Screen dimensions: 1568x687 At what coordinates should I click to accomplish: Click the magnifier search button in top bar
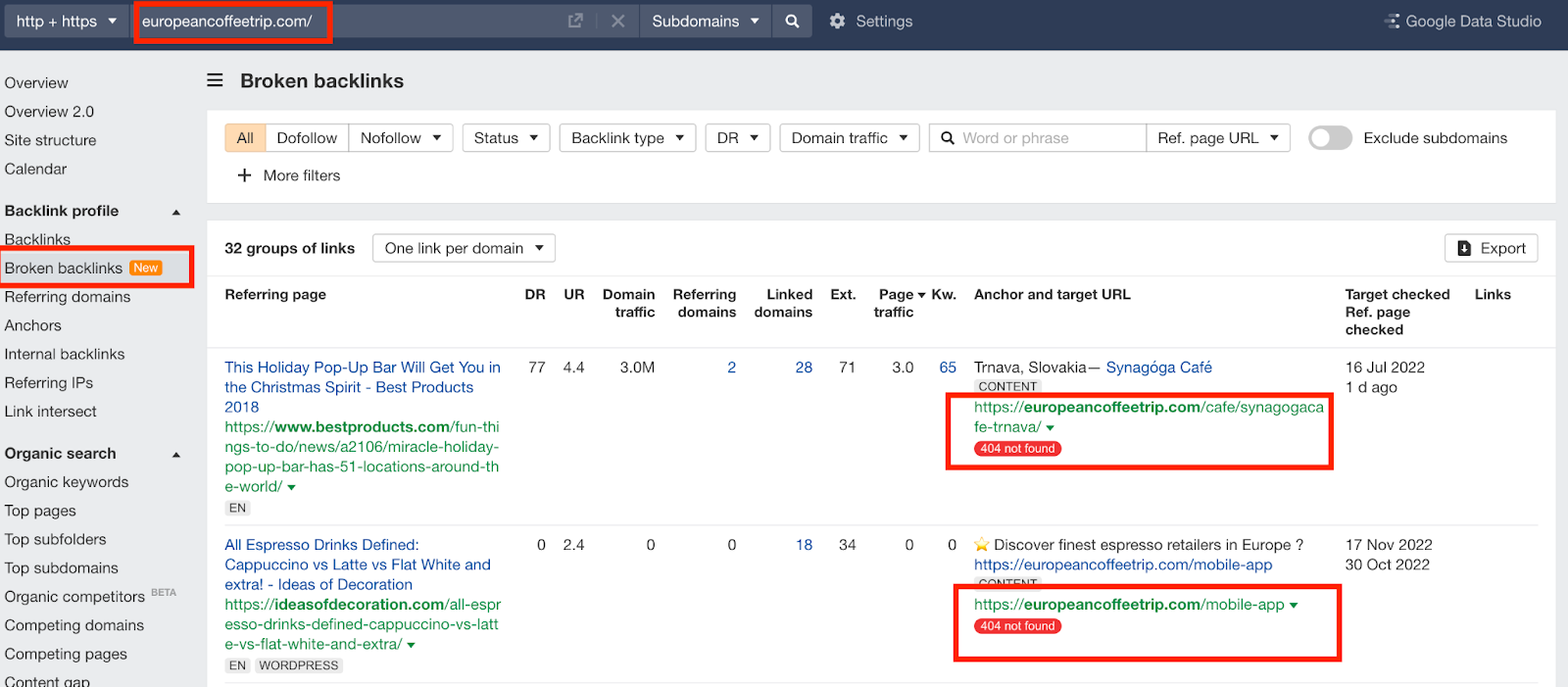pyautogui.click(x=792, y=21)
